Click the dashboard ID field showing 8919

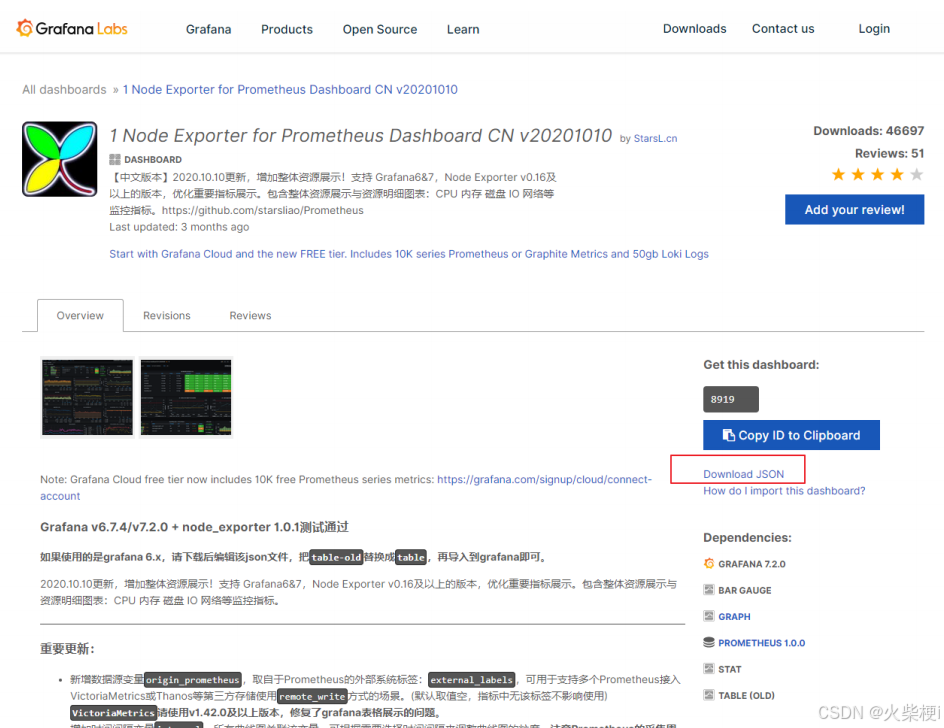tap(731, 399)
